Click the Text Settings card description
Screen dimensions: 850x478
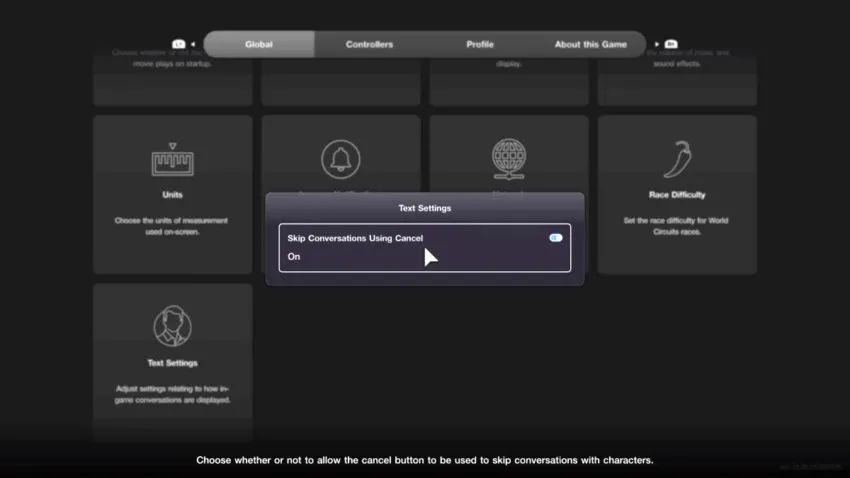point(172,393)
